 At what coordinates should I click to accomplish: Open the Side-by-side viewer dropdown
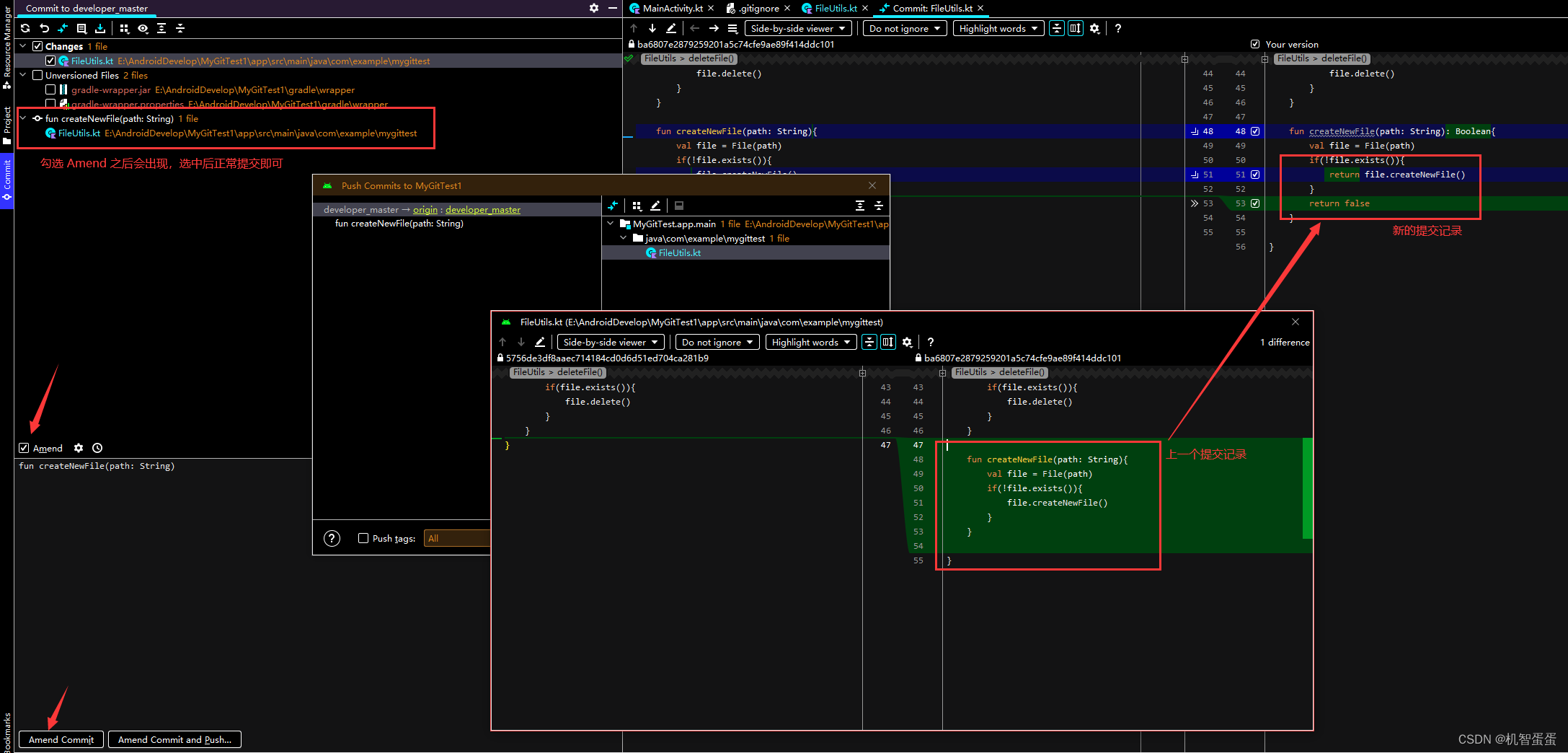pos(797,28)
